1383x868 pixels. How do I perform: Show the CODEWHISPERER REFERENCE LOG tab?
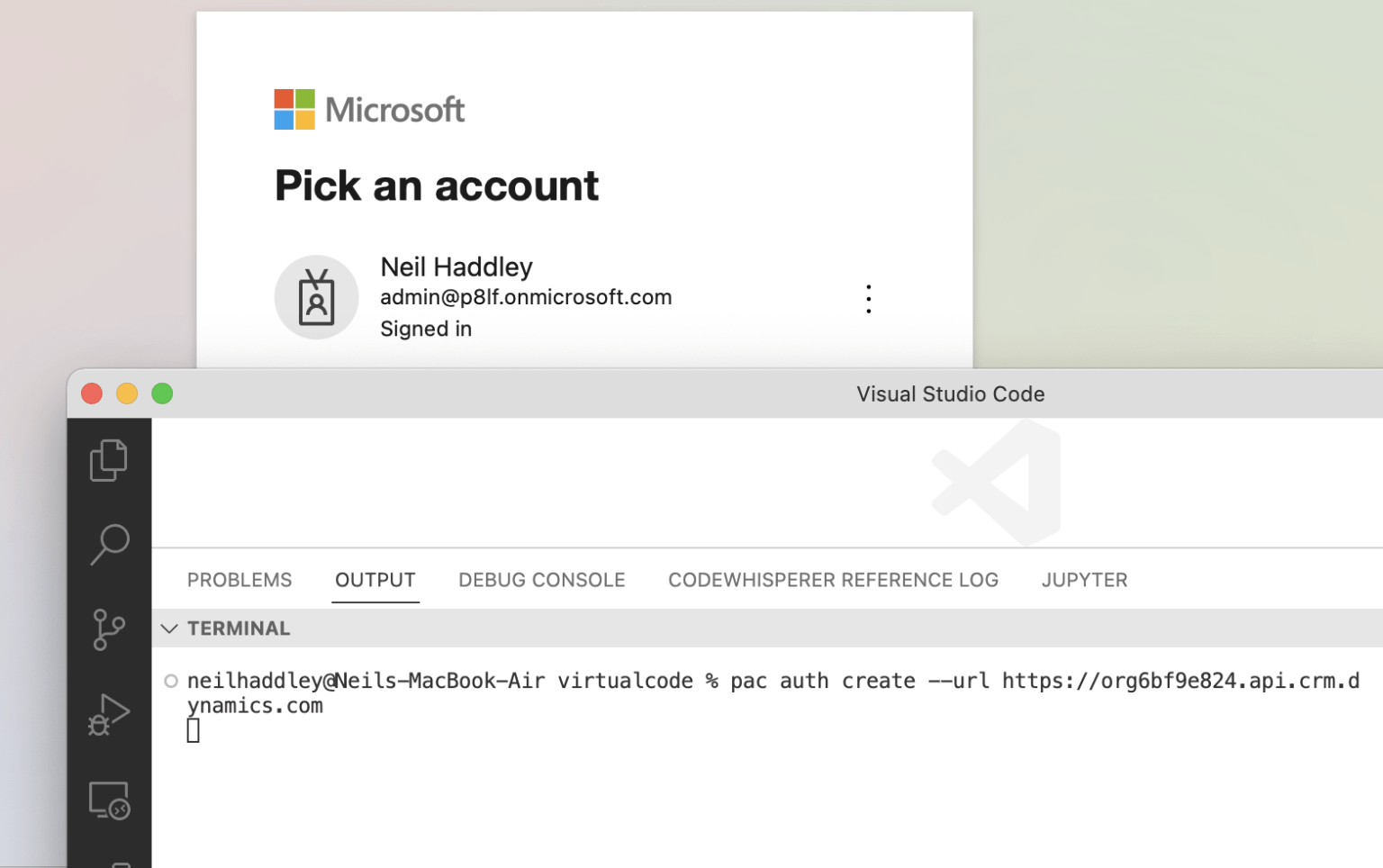[833, 580]
